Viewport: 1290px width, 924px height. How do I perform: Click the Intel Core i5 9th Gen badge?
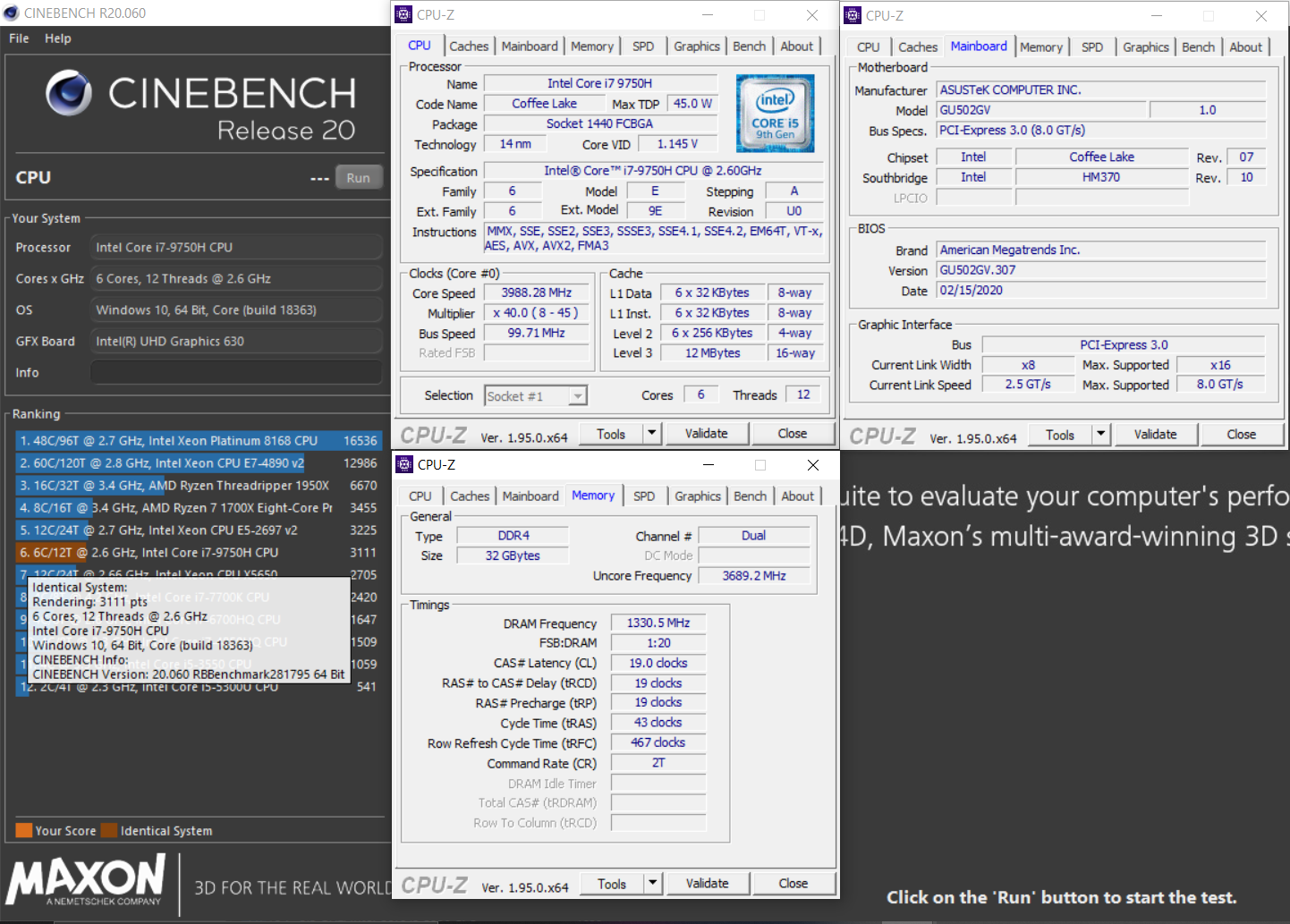775,113
